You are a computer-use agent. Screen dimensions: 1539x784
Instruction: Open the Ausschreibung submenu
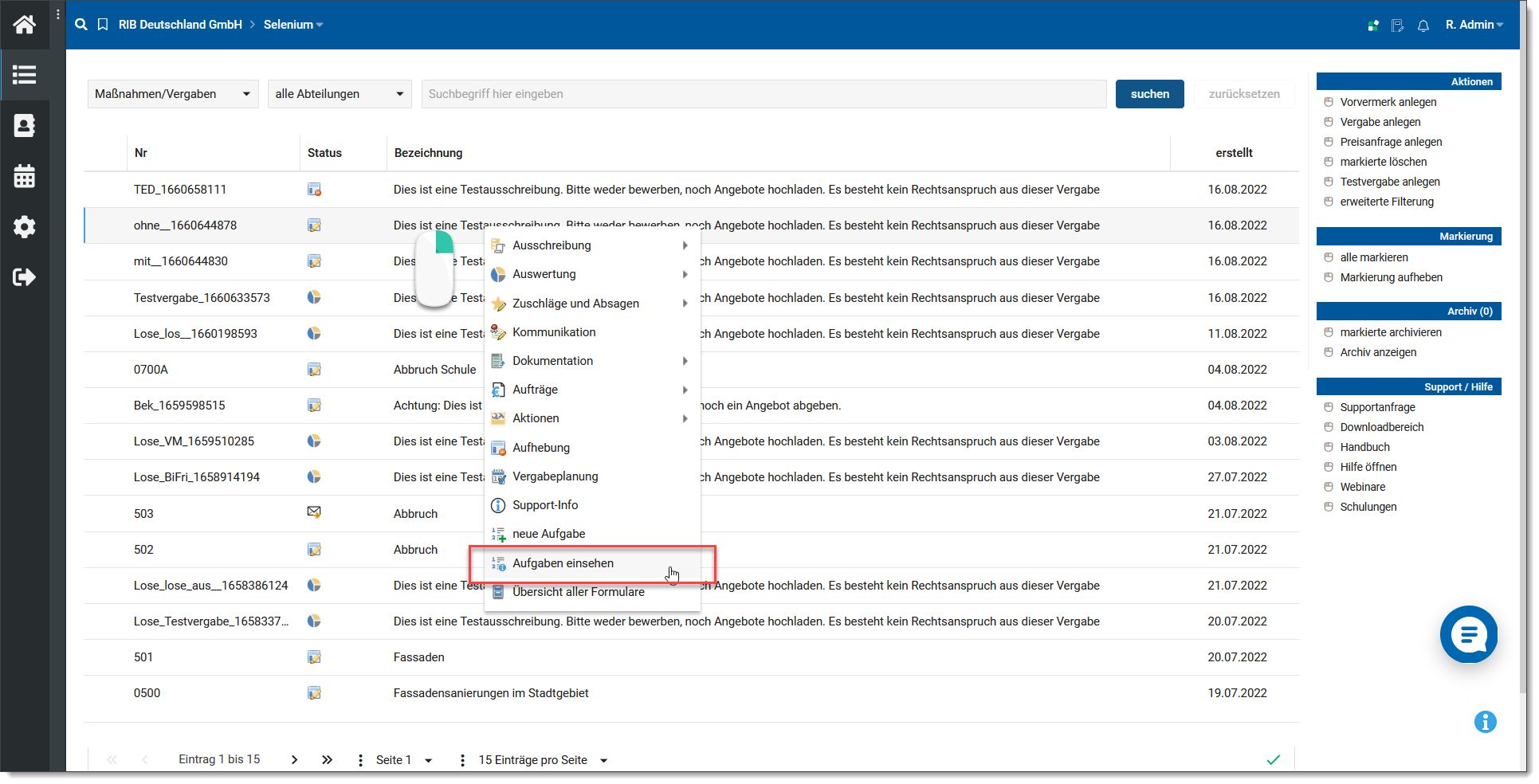(x=552, y=245)
